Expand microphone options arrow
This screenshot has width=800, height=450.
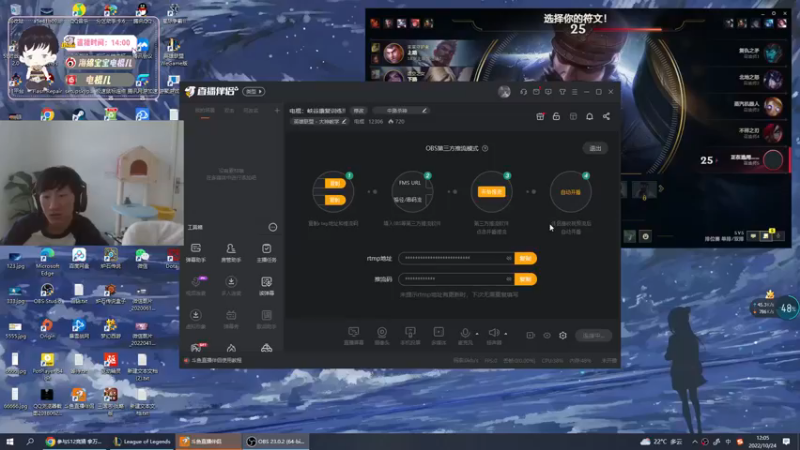(477, 334)
